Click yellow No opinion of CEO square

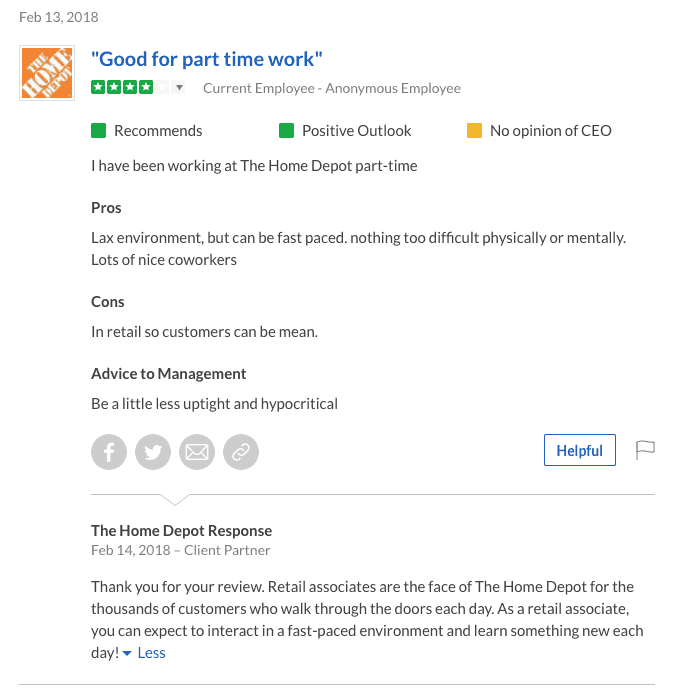pyautogui.click(x=474, y=131)
